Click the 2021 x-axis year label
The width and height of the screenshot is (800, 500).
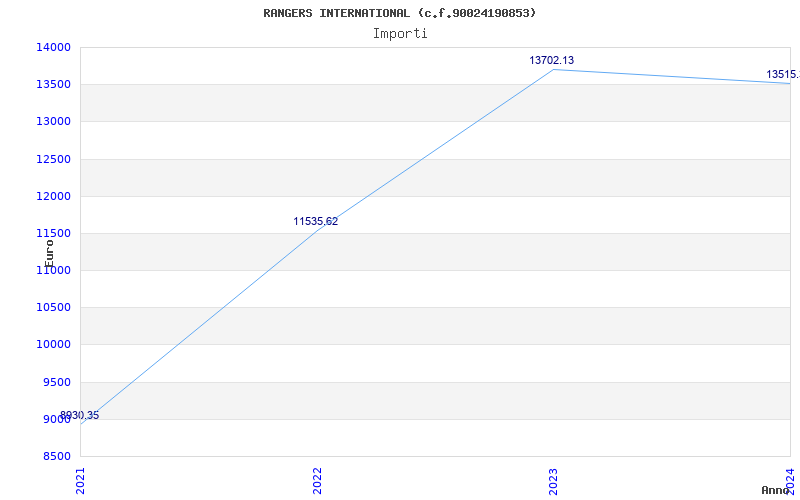[x=82, y=479]
